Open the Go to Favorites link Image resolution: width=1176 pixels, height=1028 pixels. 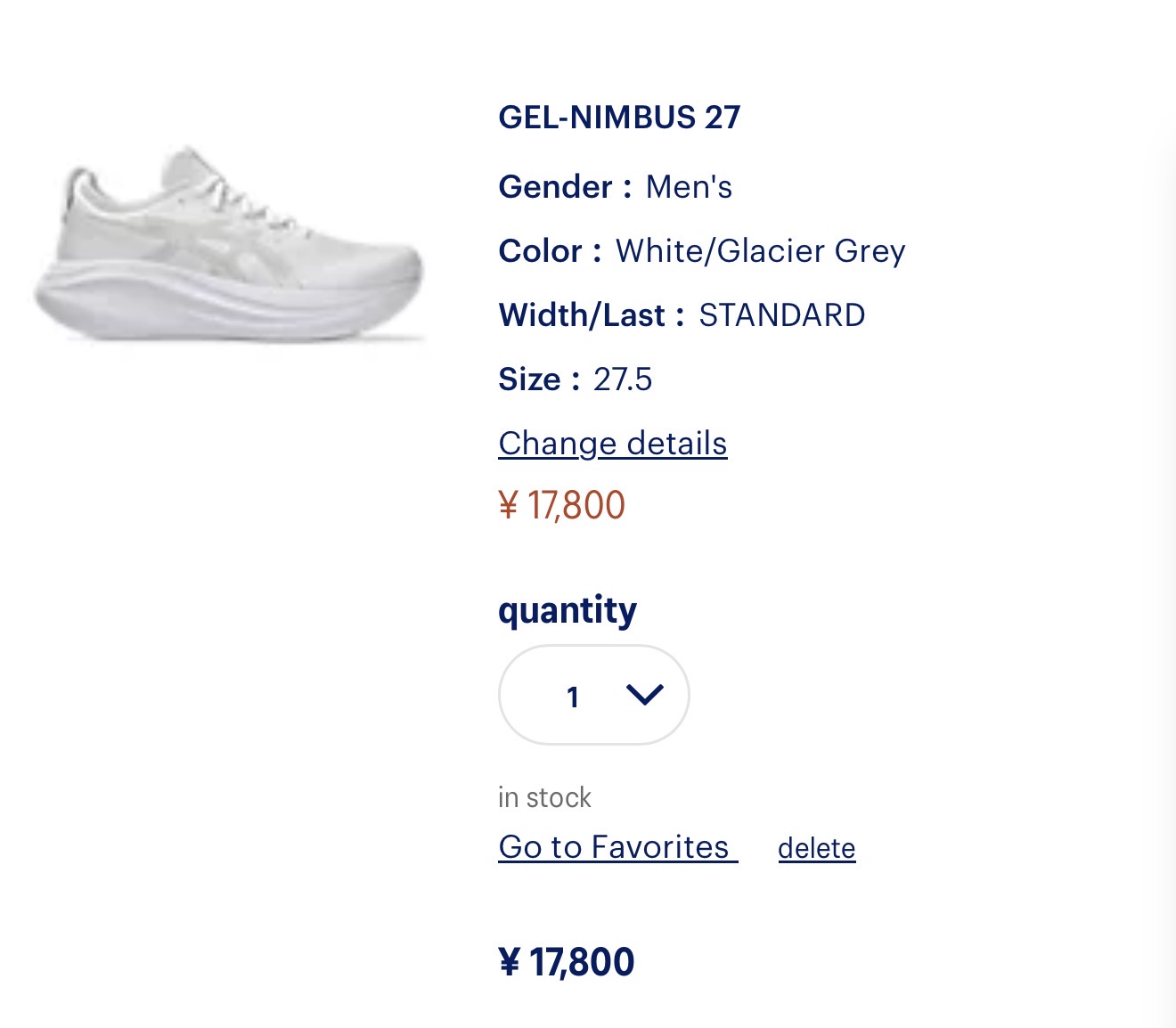pos(617,847)
